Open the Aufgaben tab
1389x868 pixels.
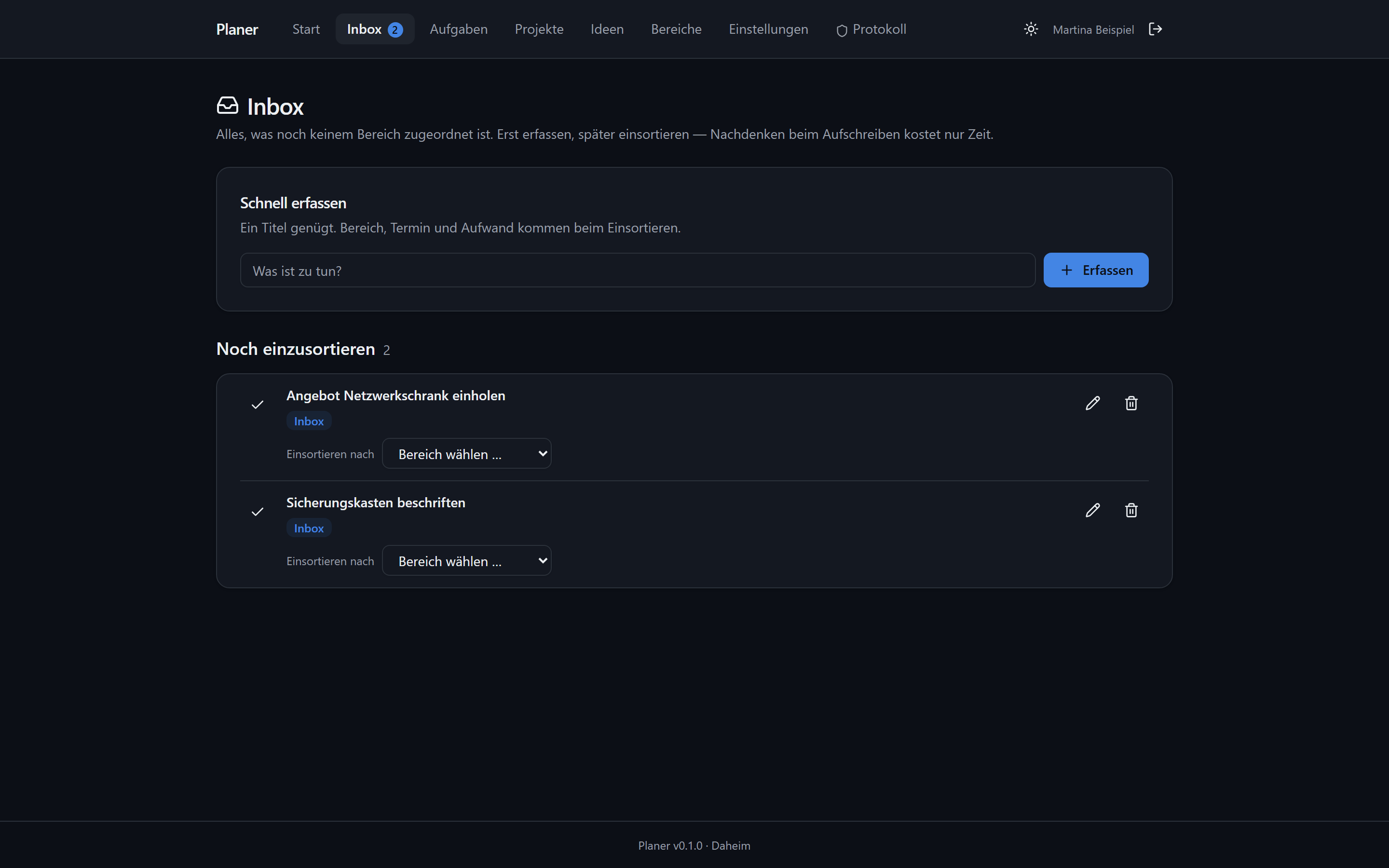[459, 29]
